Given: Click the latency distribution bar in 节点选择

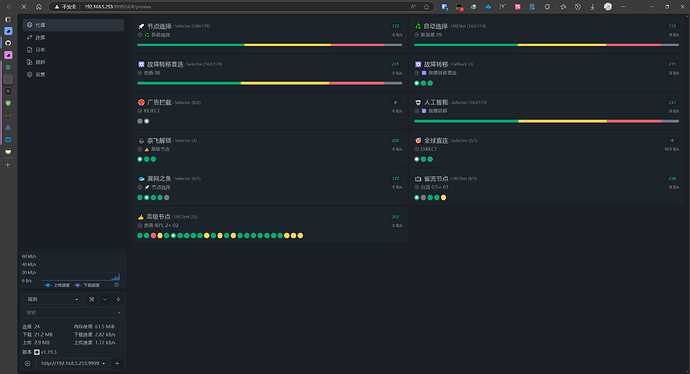Looking at the screenshot, I should pos(269,45).
